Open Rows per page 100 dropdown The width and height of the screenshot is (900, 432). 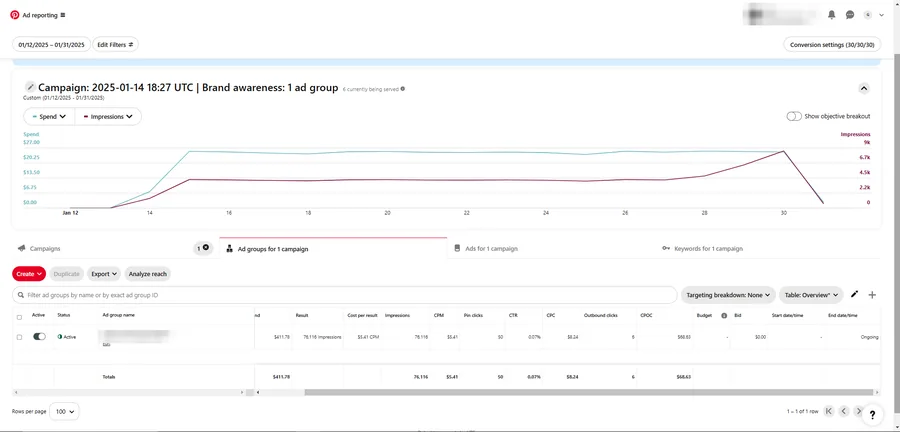64,411
